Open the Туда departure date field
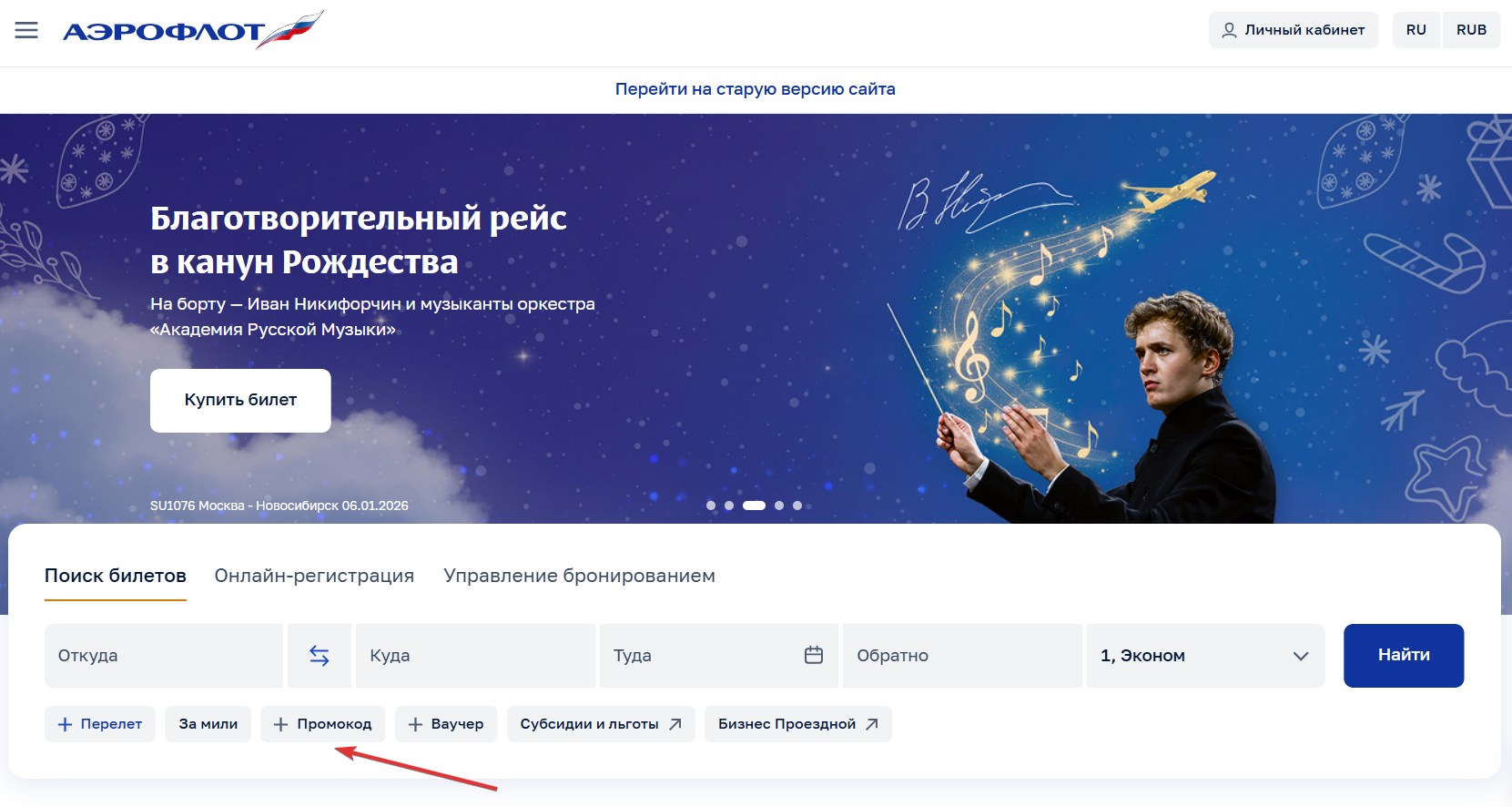This screenshot has width=1512, height=807. click(719, 656)
